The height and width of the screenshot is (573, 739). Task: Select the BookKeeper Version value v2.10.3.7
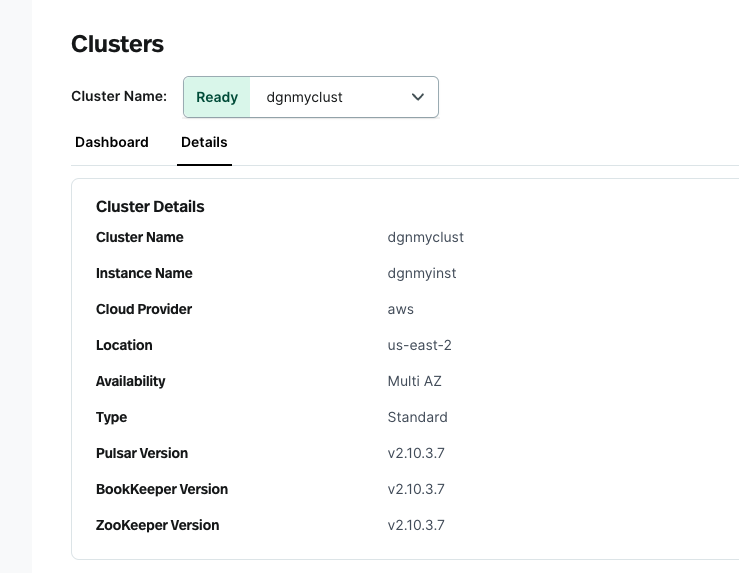click(x=416, y=489)
